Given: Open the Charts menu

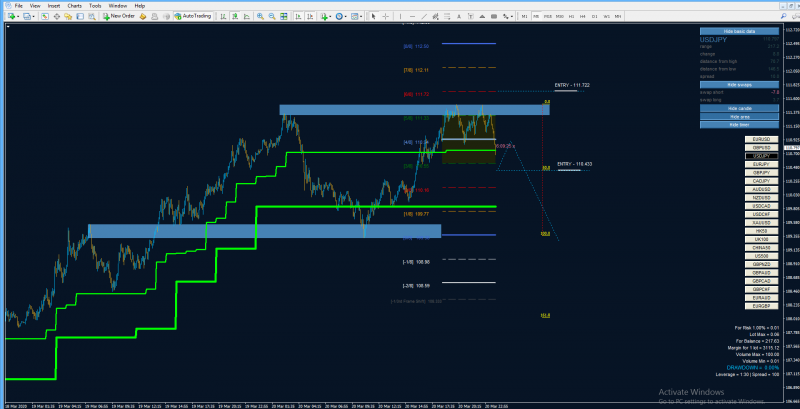Looking at the screenshot, I should [x=74, y=5].
